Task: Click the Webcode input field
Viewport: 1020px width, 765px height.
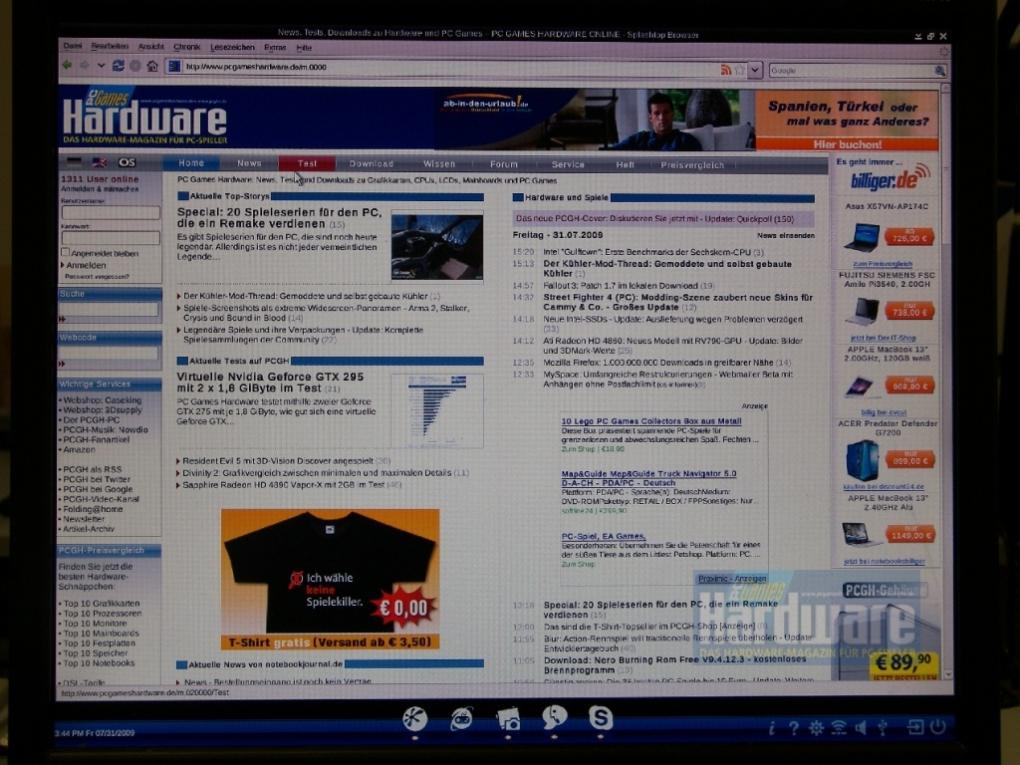Action: point(109,353)
